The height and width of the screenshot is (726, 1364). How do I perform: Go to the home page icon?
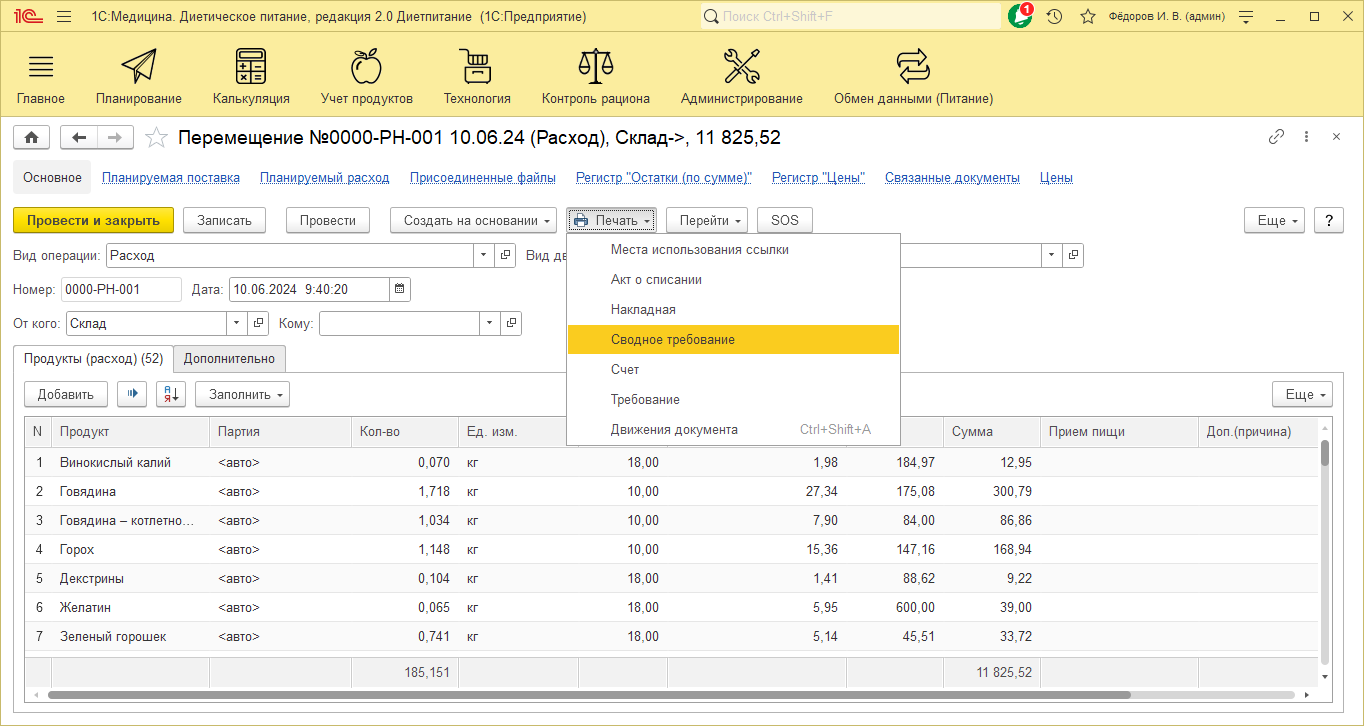31,138
